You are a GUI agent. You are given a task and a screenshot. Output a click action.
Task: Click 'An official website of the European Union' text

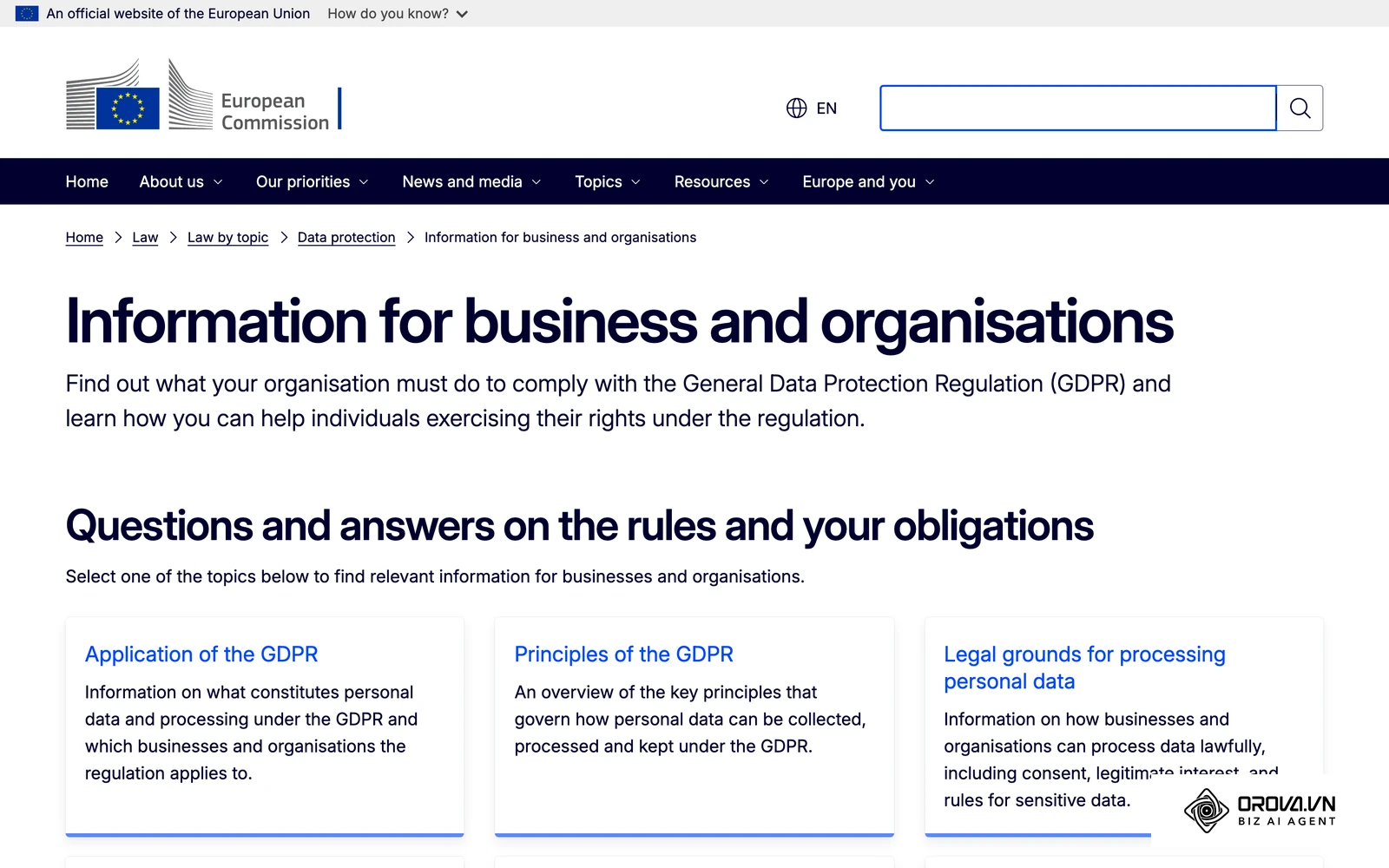pos(178,14)
